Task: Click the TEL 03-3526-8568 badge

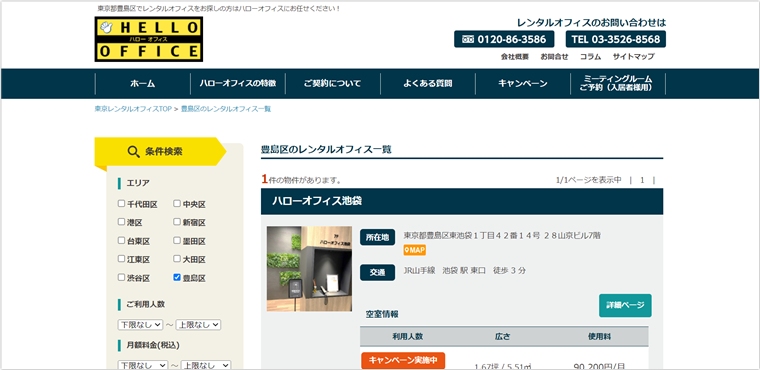Action: click(x=616, y=39)
